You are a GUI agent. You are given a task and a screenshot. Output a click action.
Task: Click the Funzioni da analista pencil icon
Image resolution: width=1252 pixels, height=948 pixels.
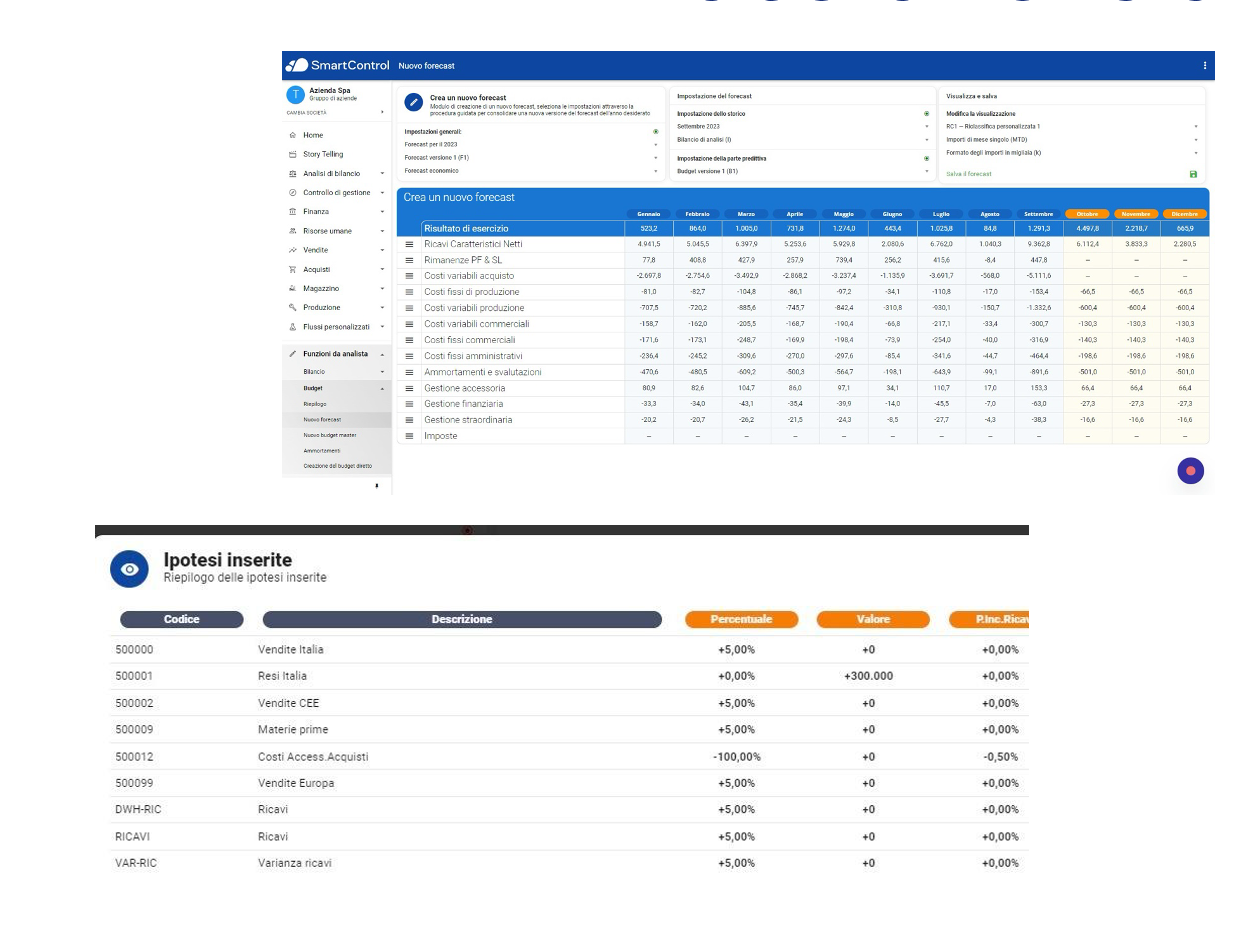[x=292, y=354]
